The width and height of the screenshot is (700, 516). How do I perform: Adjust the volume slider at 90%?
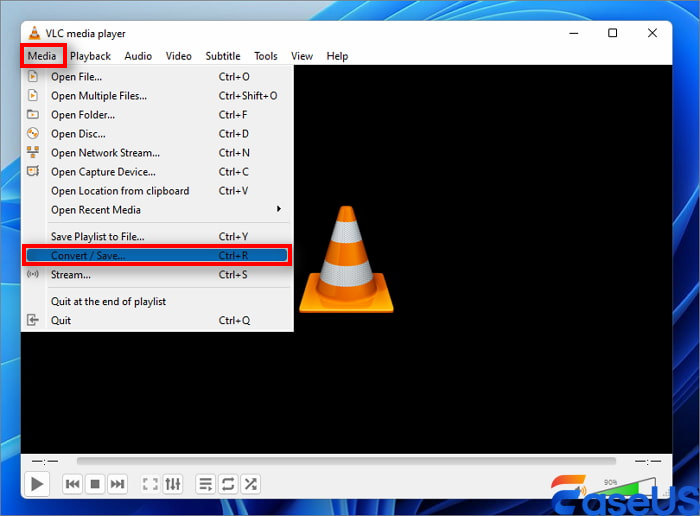pos(625,489)
